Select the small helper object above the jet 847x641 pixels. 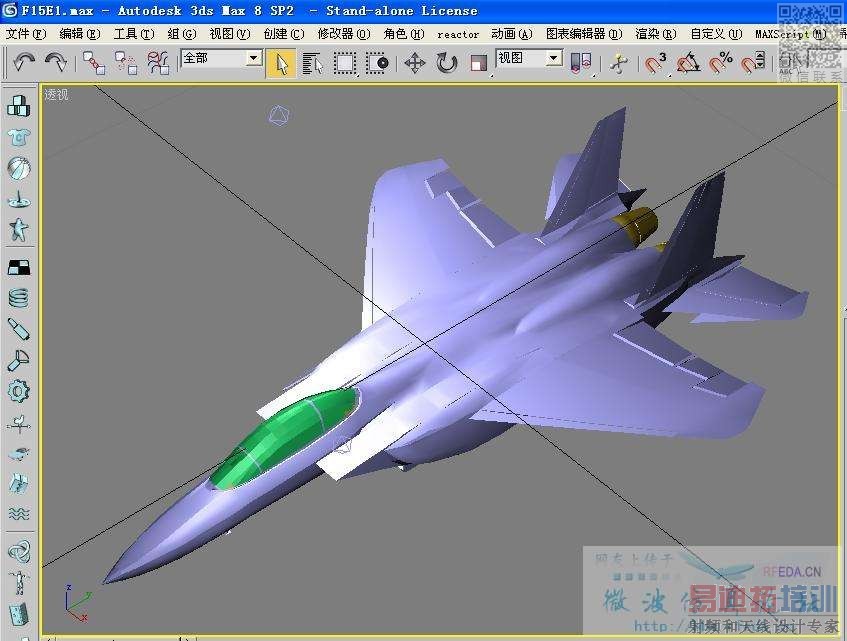279,116
